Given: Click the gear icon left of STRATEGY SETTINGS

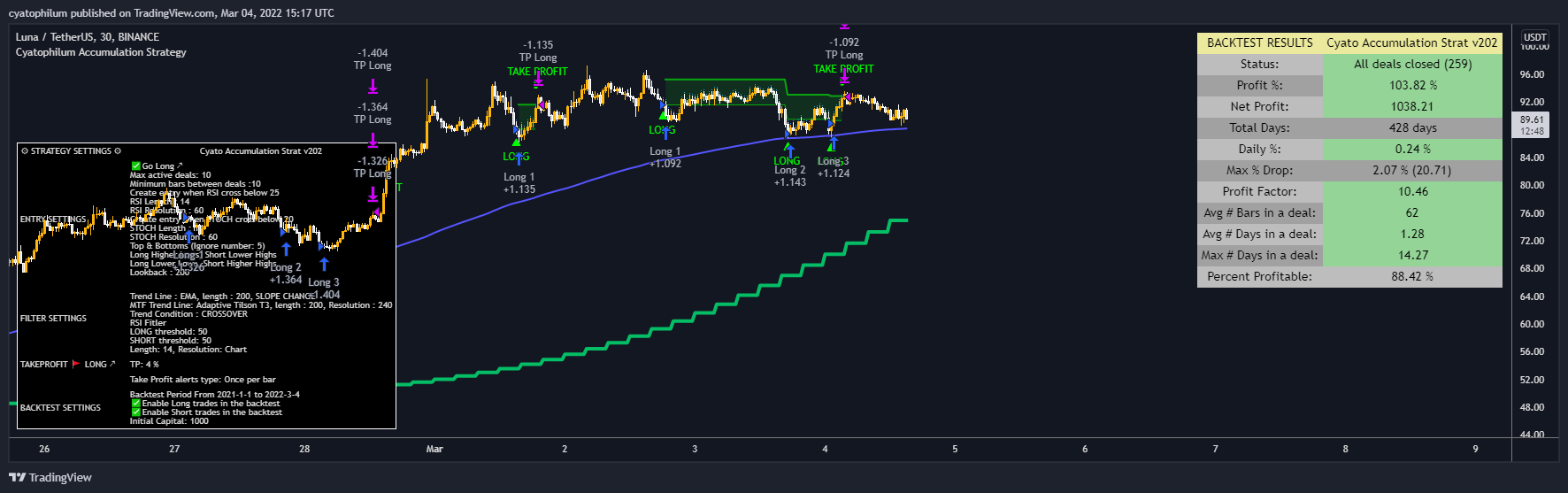Looking at the screenshot, I should click(25, 151).
